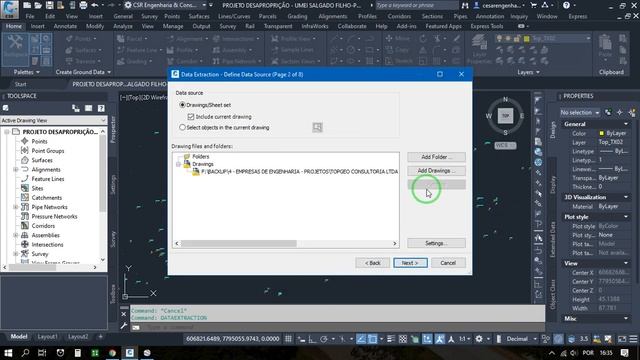The height and width of the screenshot is (360, 640).
Task: Open the Surfaces menu
Action: (x=199, y=17)
